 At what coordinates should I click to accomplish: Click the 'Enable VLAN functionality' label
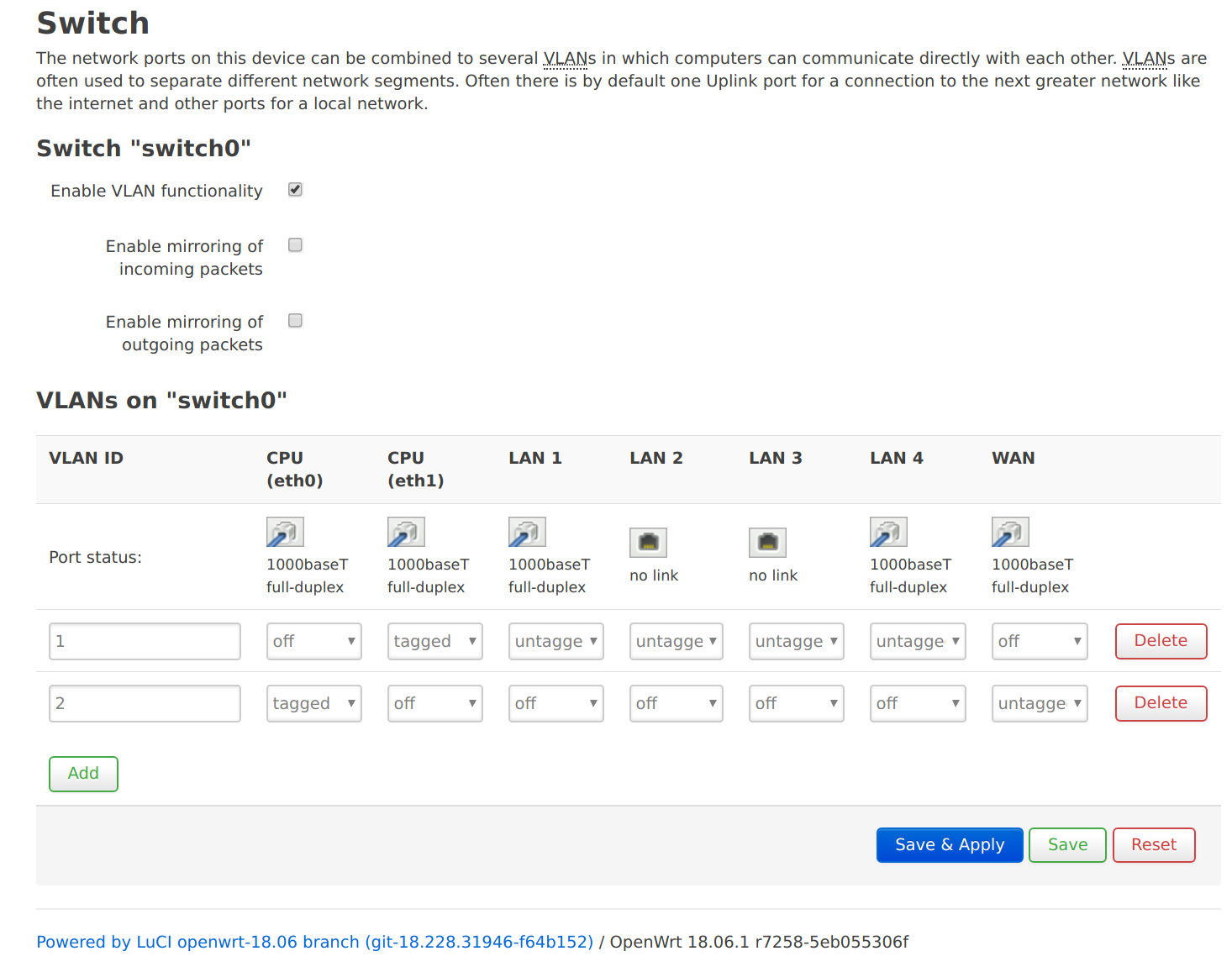point(156,191)
